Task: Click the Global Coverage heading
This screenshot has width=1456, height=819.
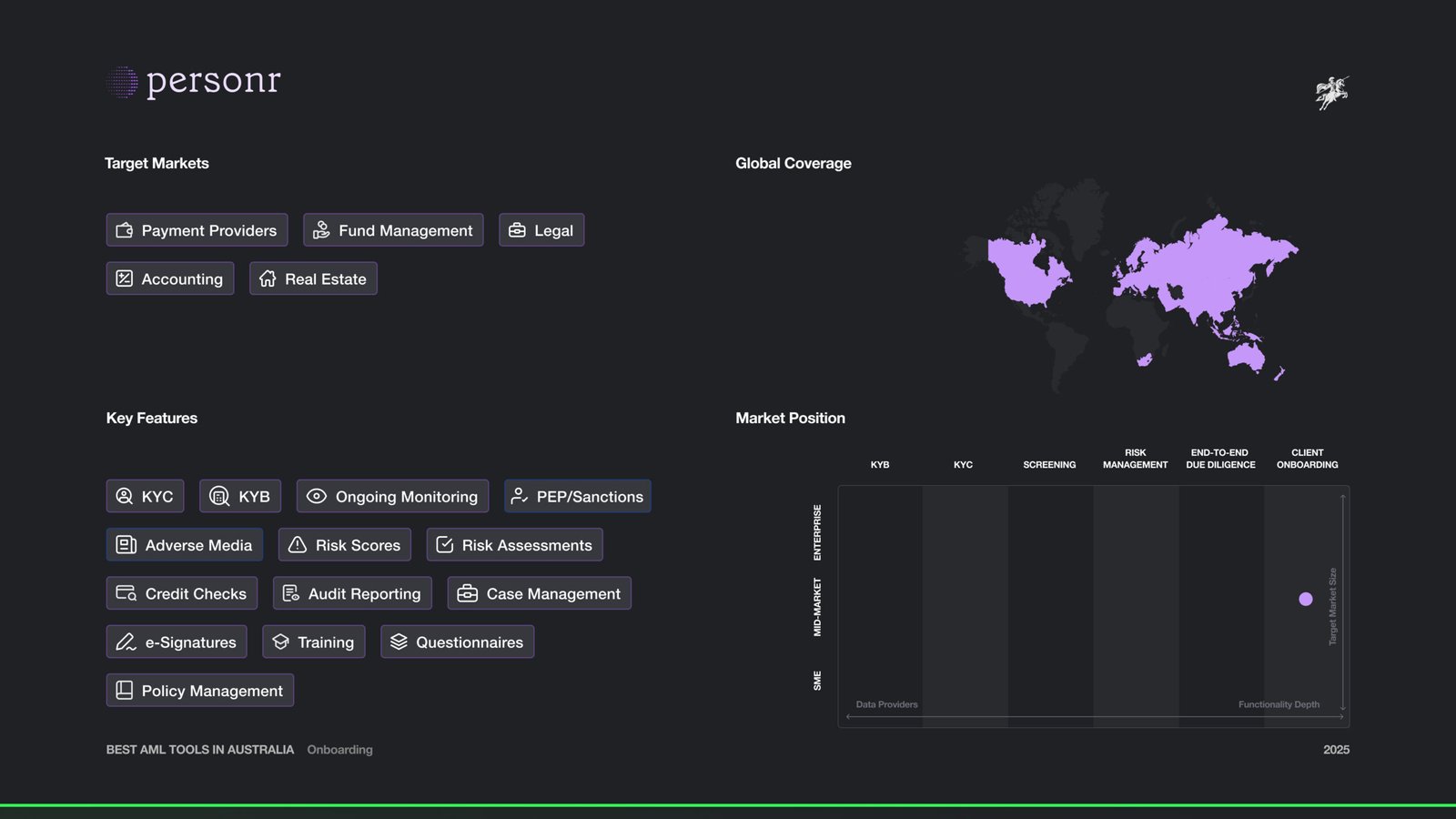Action: [794, 163]
